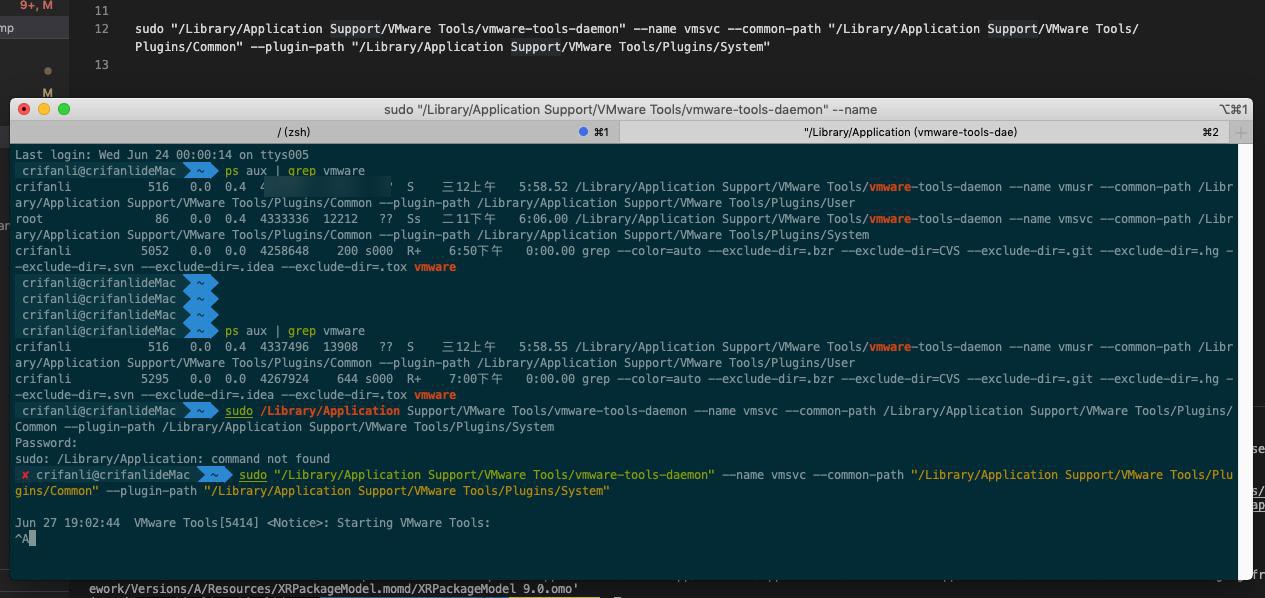Click 'Starting VMware Tools:' notice line
This screenshot has width=1265, height=598.
253,523
